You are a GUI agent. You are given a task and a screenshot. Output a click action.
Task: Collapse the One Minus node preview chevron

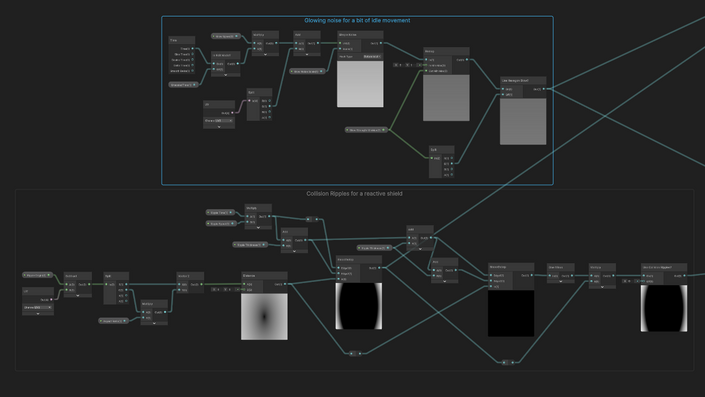(x=561, y=281)
